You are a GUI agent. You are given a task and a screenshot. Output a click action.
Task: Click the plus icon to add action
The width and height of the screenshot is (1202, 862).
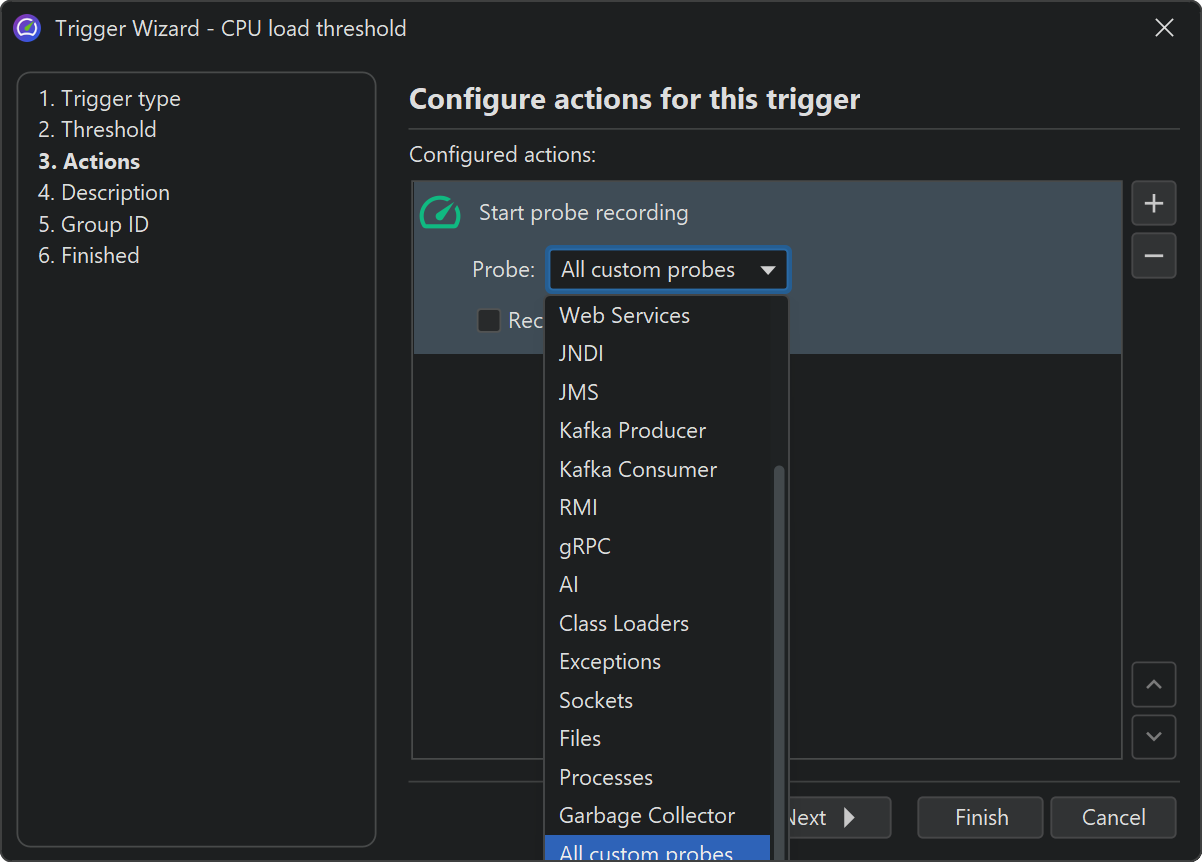(x=1153, y=204)
